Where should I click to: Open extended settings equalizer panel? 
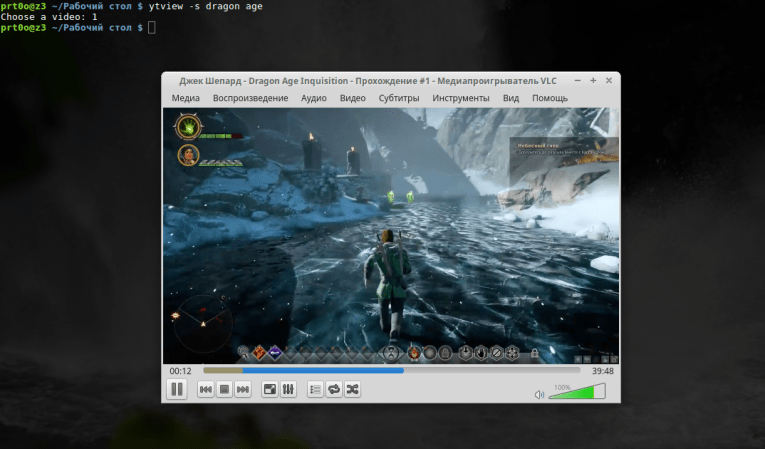coord(288,389)
